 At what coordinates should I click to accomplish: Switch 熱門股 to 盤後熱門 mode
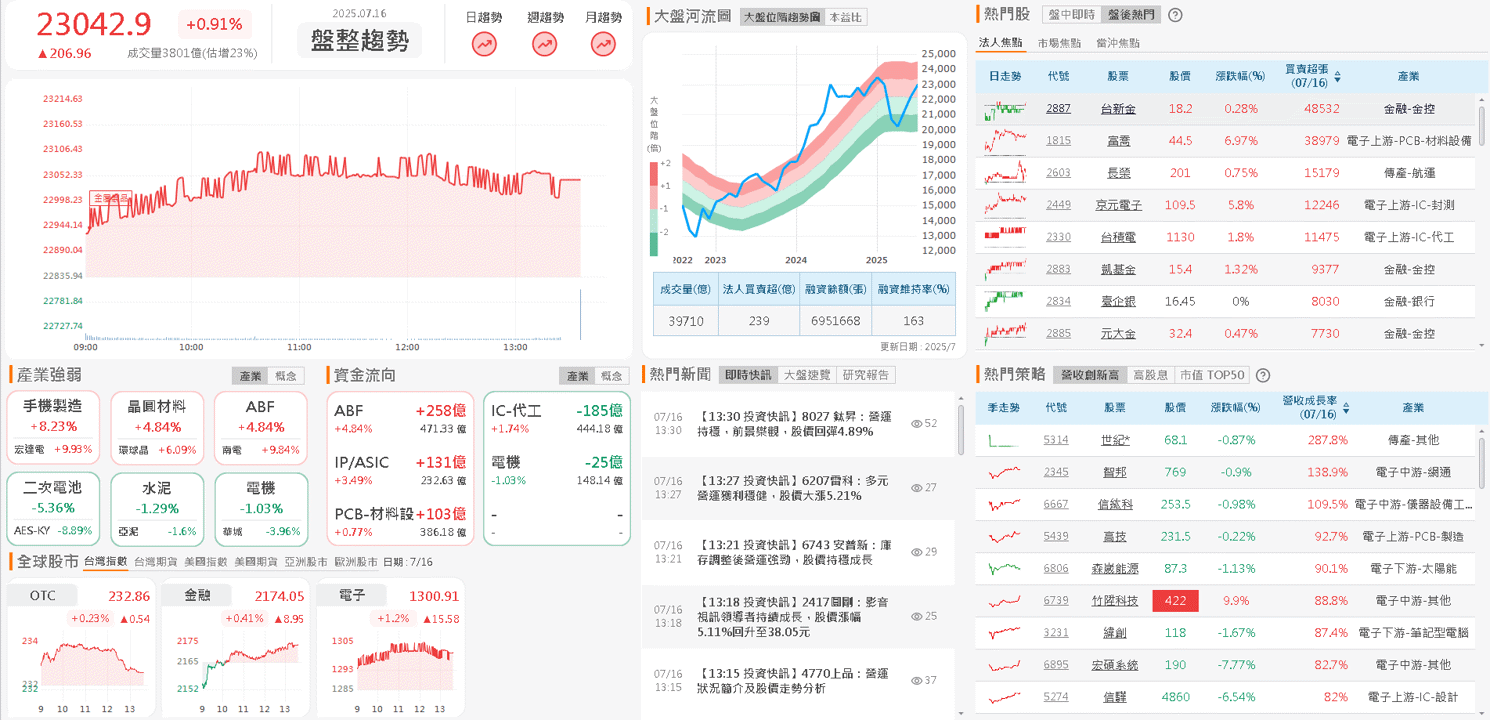(1130, 15)
